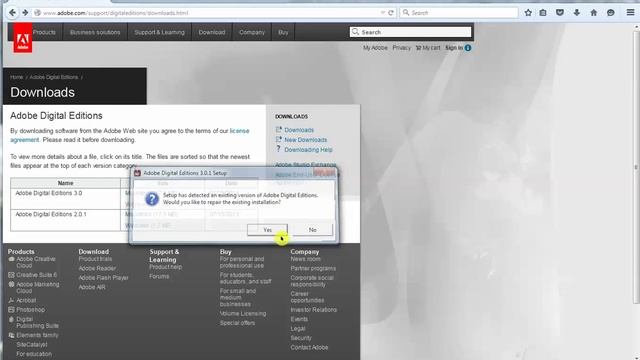This screenshot has height=360, width=640.
Task: Open Adobe Reader footer link
Action: click(97, 268)
